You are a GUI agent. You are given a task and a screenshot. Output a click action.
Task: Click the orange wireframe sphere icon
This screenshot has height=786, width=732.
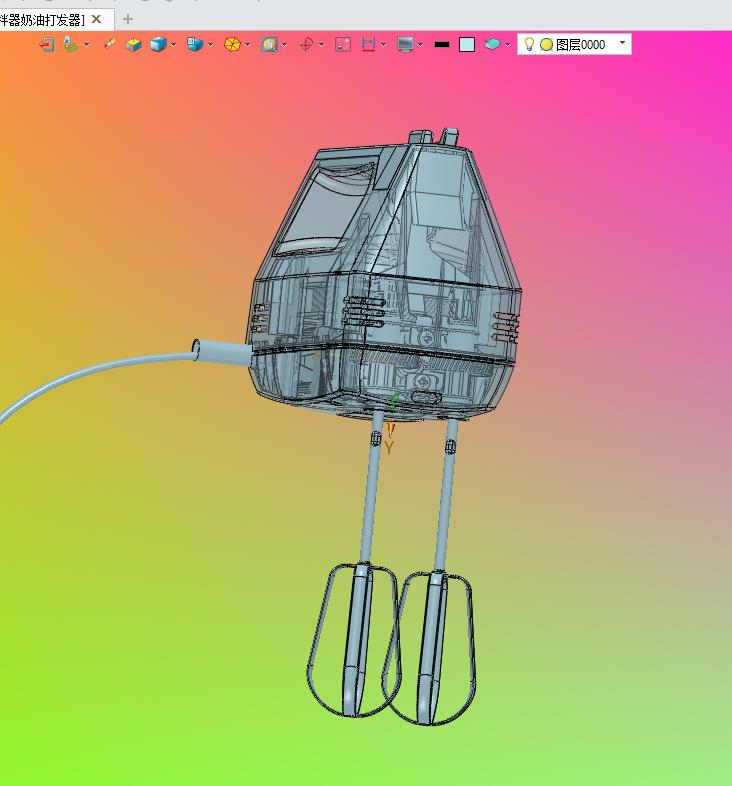[232, 44]
